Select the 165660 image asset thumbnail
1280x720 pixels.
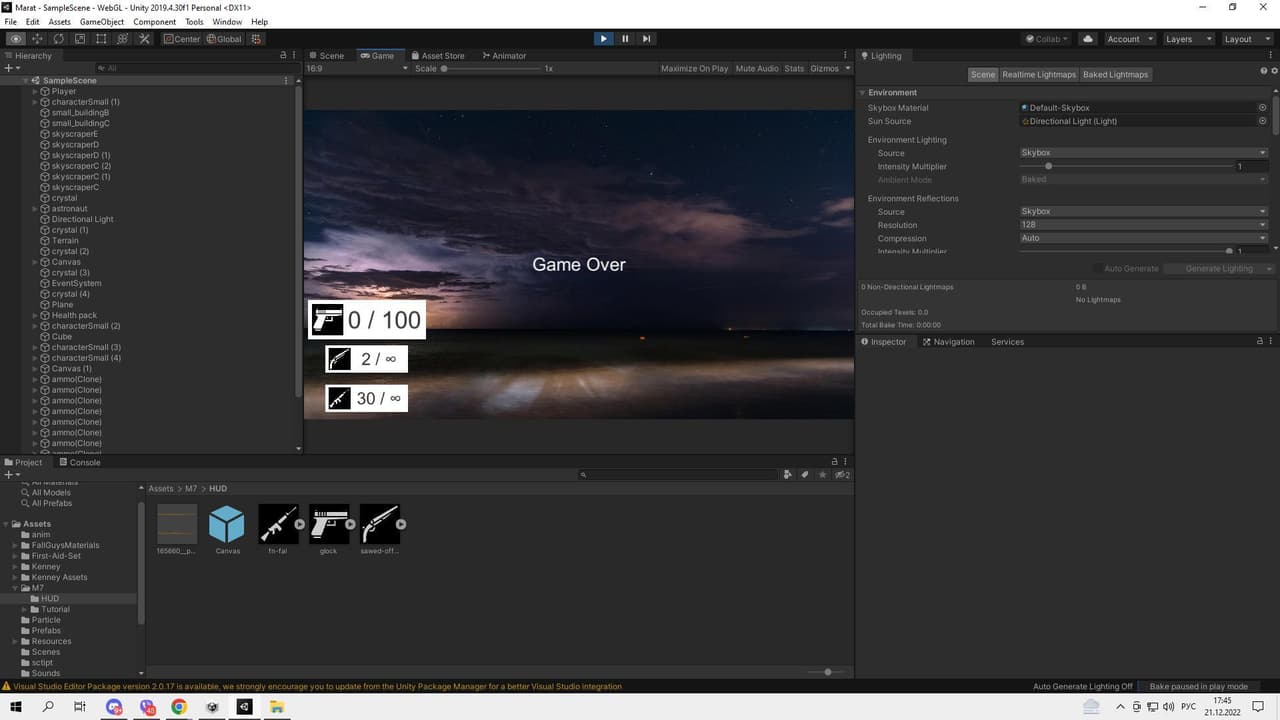(177, 524)
